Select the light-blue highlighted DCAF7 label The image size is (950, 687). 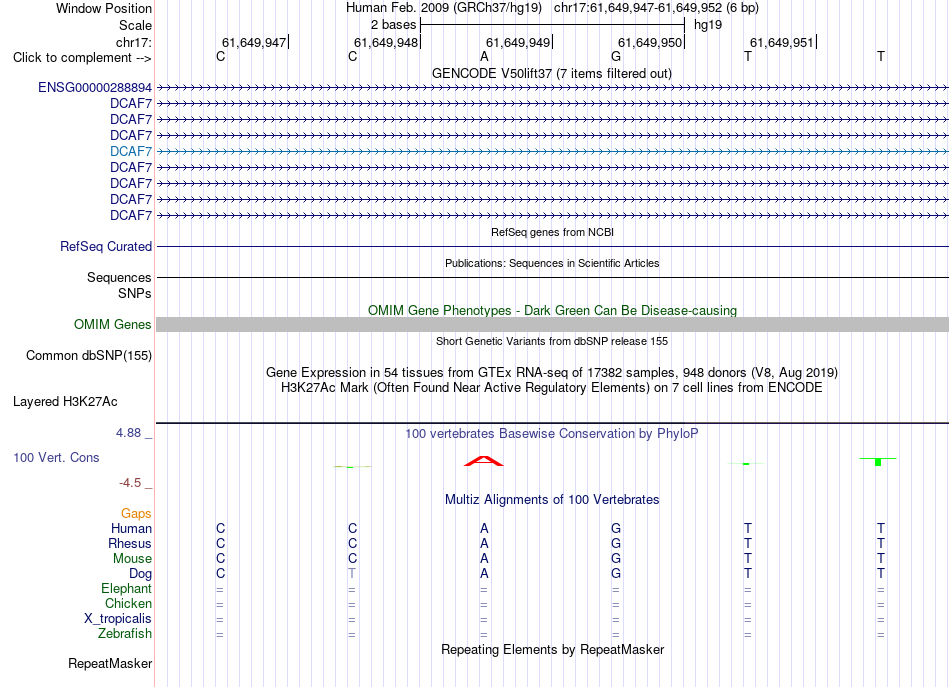[x=131, y=151]
